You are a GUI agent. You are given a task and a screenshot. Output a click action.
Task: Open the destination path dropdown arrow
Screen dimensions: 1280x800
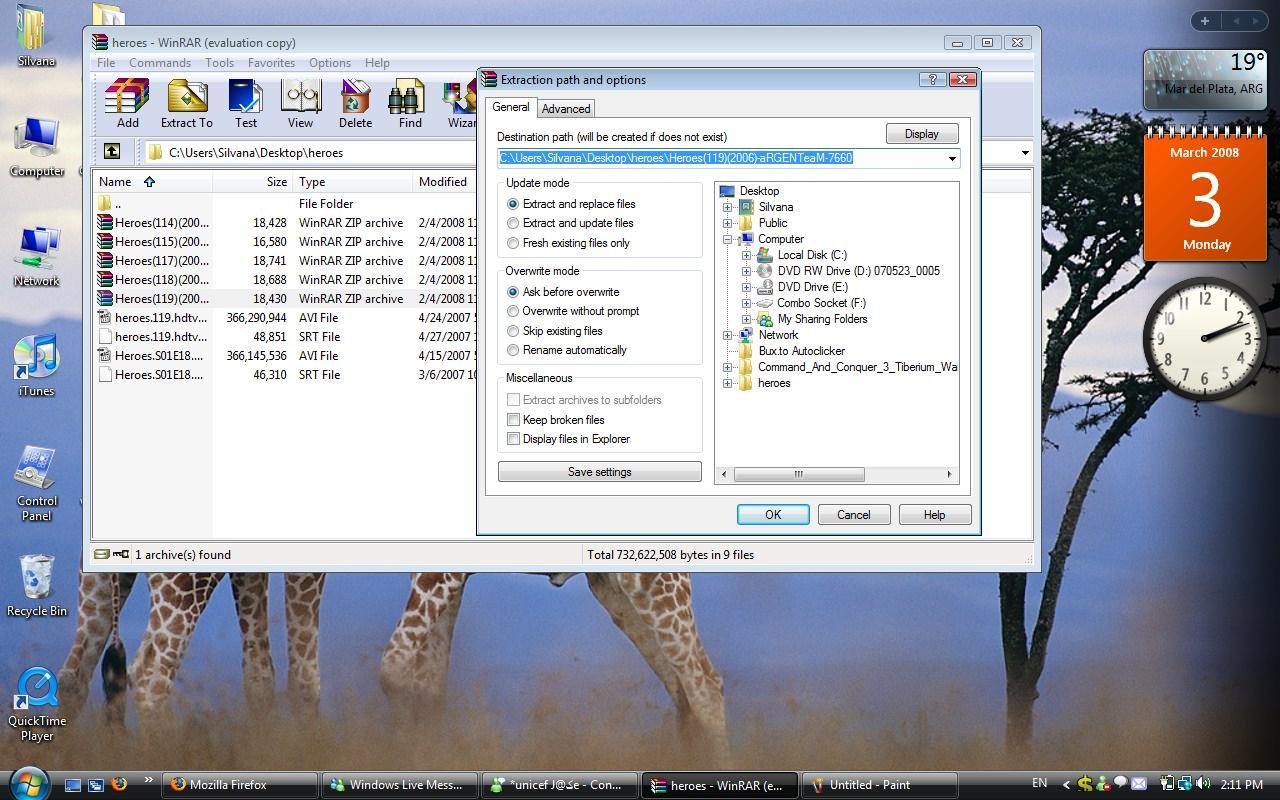[952, 158]
